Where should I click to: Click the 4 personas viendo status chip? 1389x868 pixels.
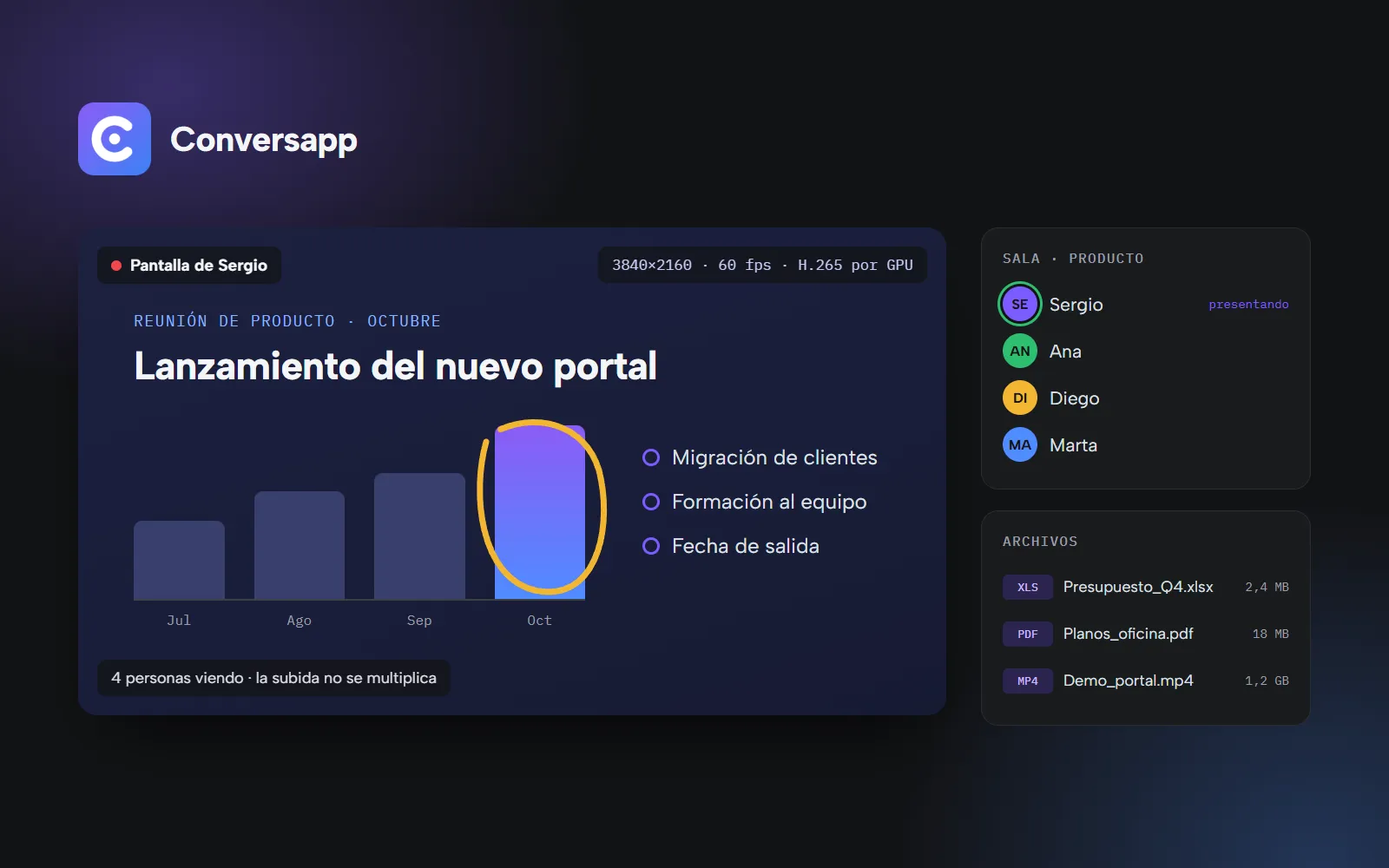pos(274,678)
